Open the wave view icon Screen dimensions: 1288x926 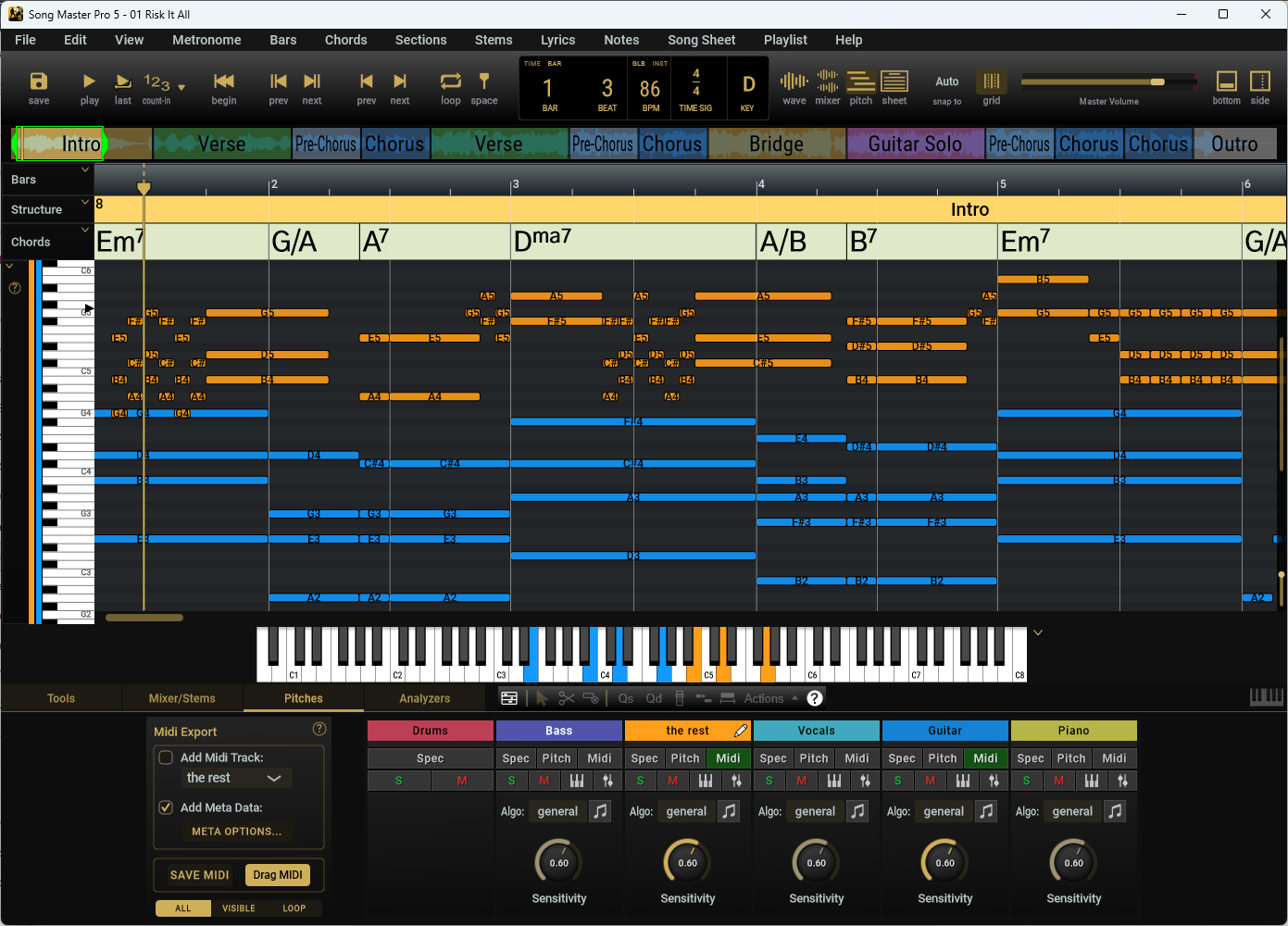794,81
